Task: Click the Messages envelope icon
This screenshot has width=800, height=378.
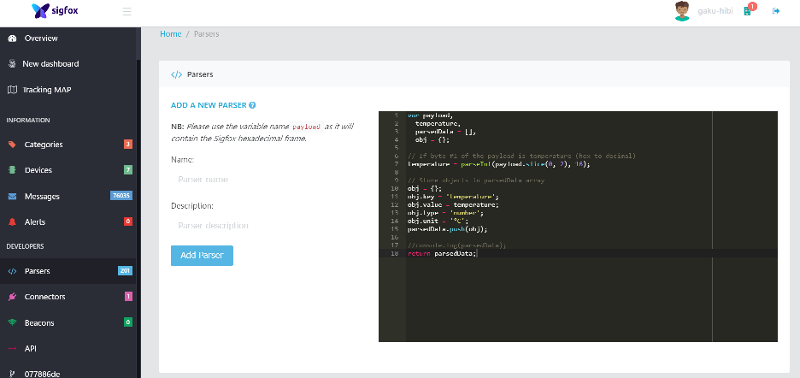Action: coord(12,196)
